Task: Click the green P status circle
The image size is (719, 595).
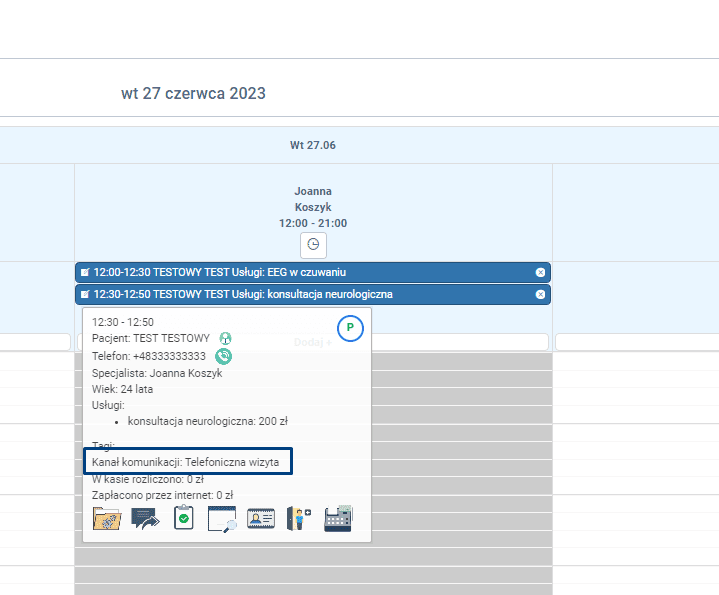Action: coord(350,328)
